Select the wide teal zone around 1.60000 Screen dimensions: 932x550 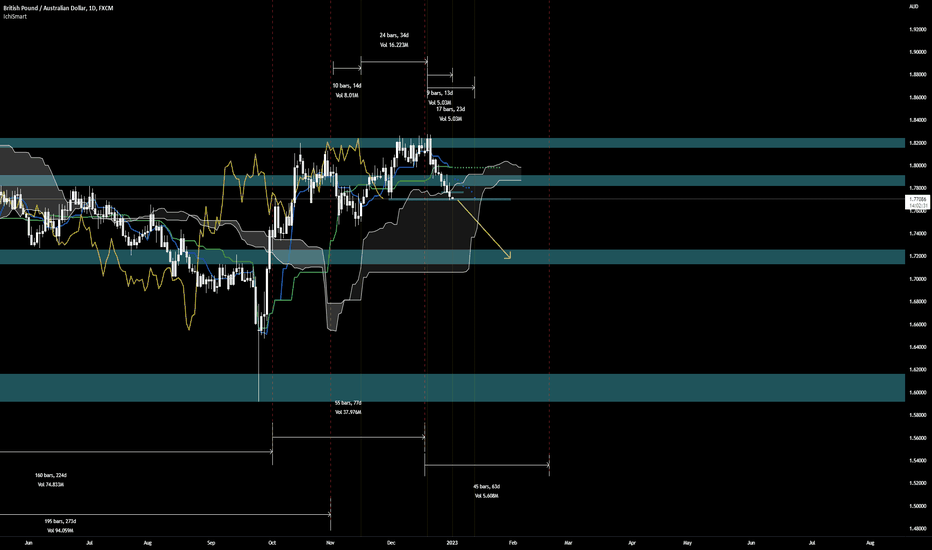pyautogui.click(x=452, y=388)
